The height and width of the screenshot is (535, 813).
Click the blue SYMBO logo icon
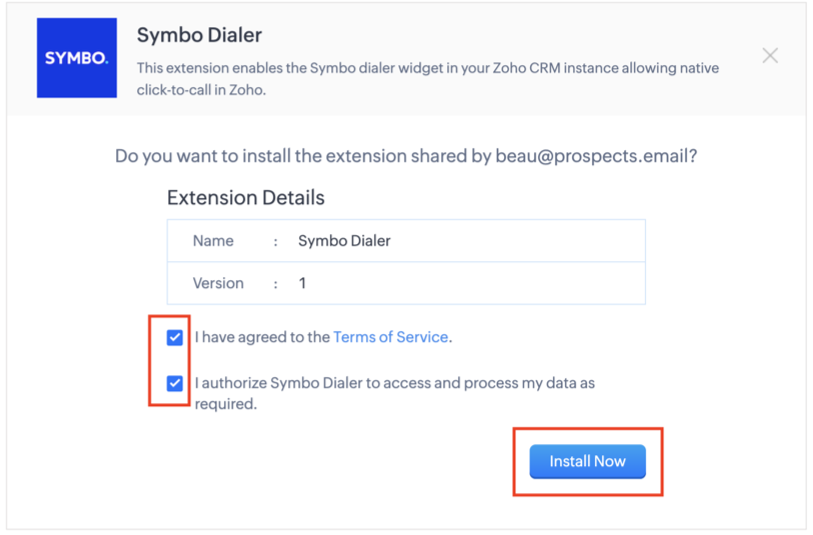[x=77, y=58]
